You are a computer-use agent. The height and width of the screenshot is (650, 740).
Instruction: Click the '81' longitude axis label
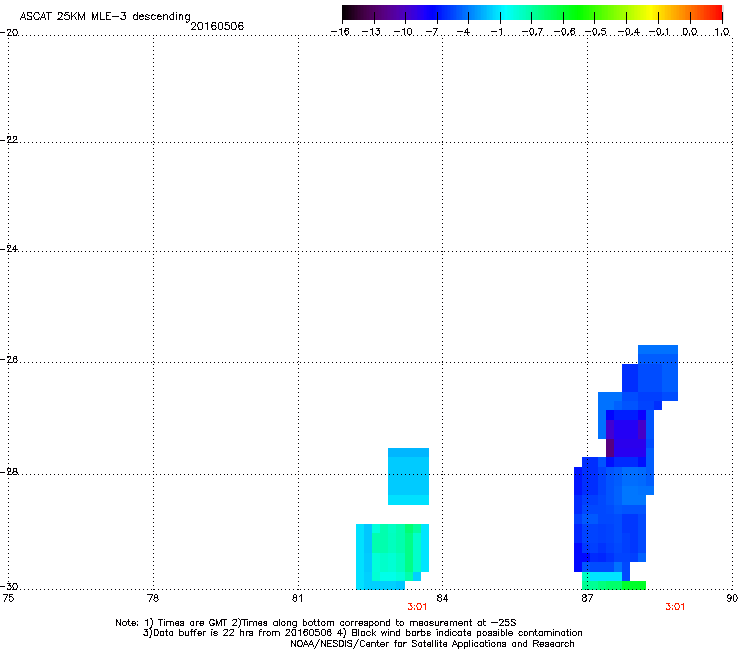point(297,598)
